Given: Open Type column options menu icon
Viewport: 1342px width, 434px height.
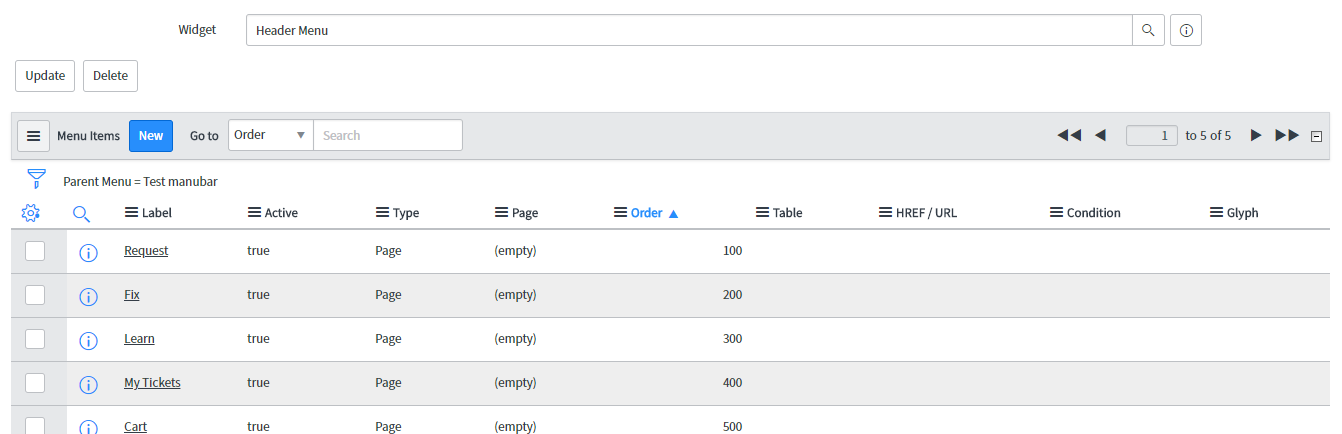Looking at the screenshot, I should coord(382,212).
